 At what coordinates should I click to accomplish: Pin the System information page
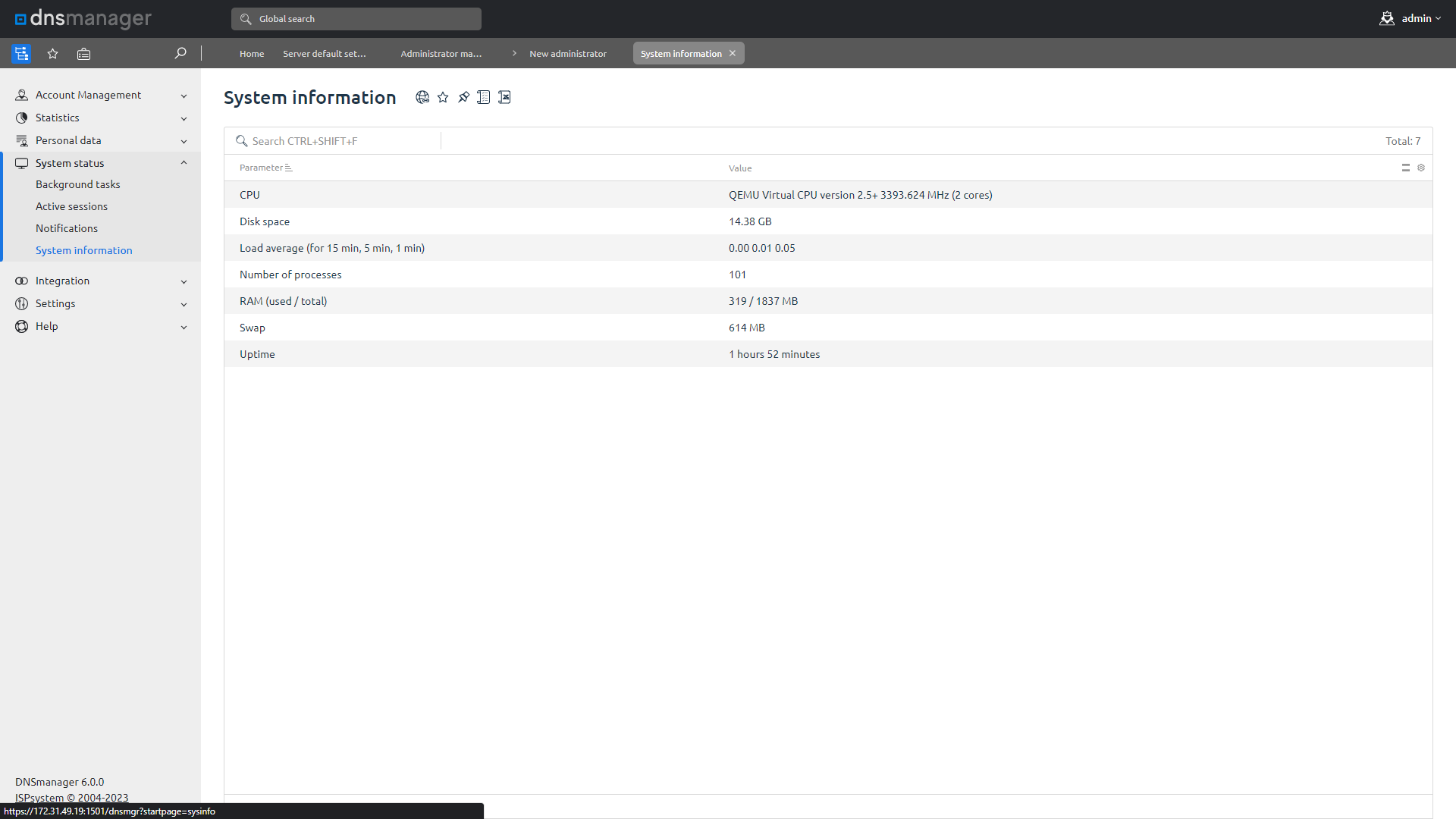tap(463, 97)
